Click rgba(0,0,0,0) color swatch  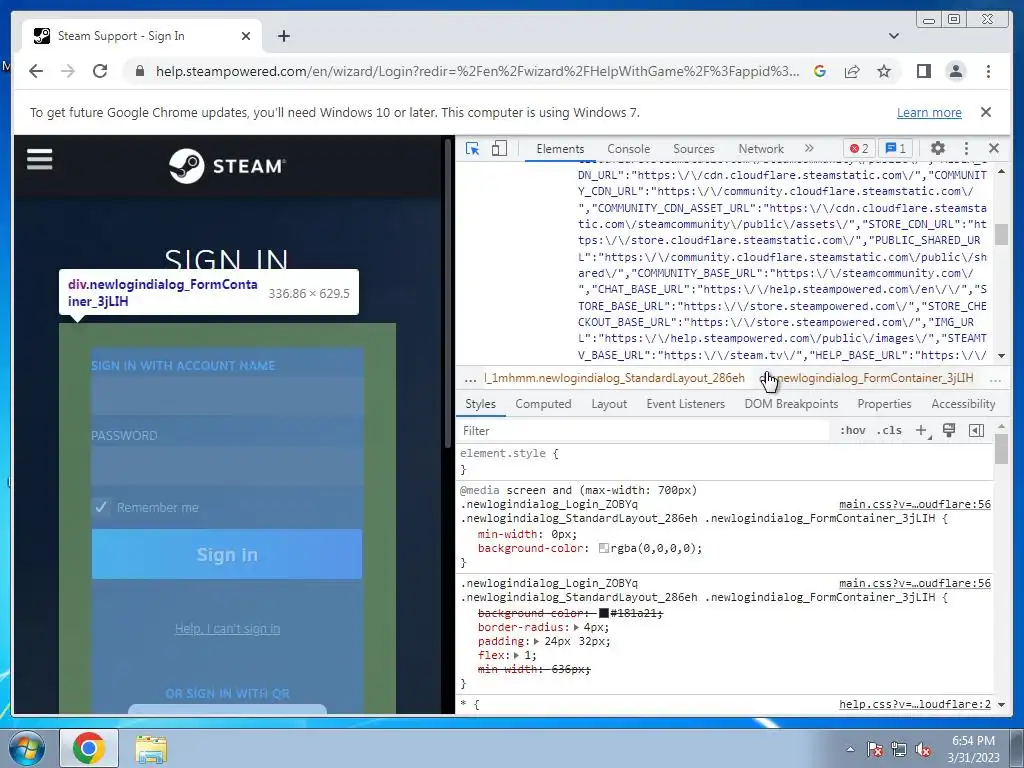[x=603, y=548]
